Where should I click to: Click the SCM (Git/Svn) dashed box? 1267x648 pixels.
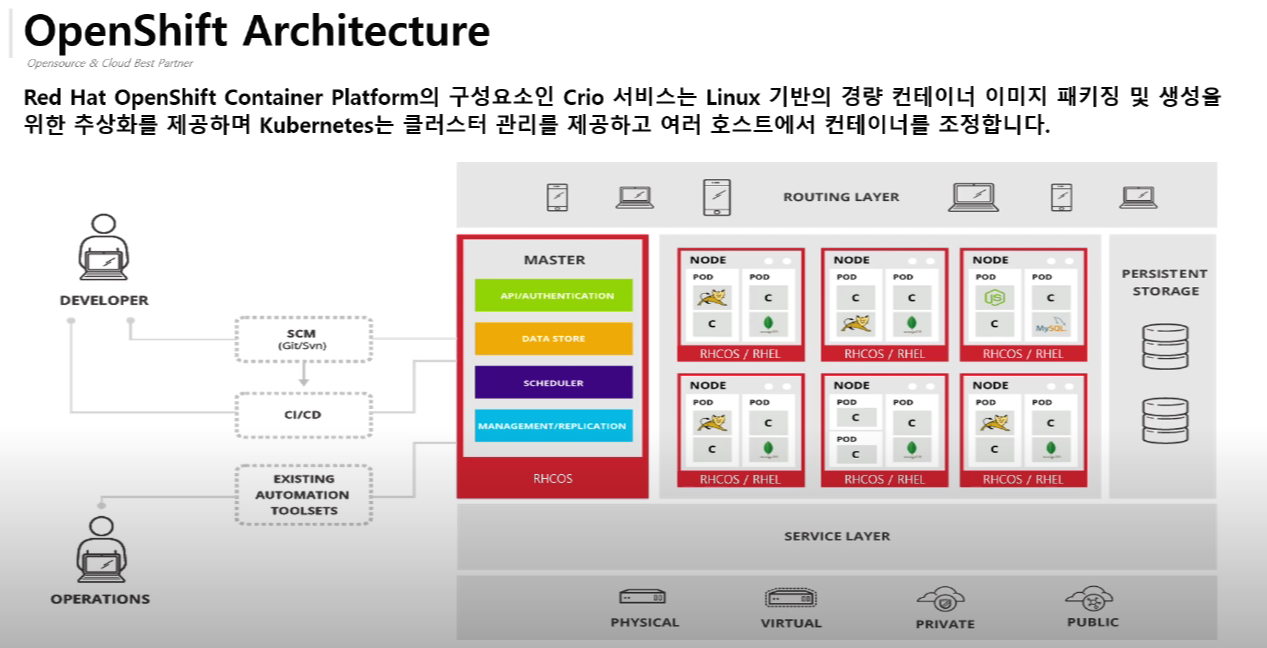[303, 339]
